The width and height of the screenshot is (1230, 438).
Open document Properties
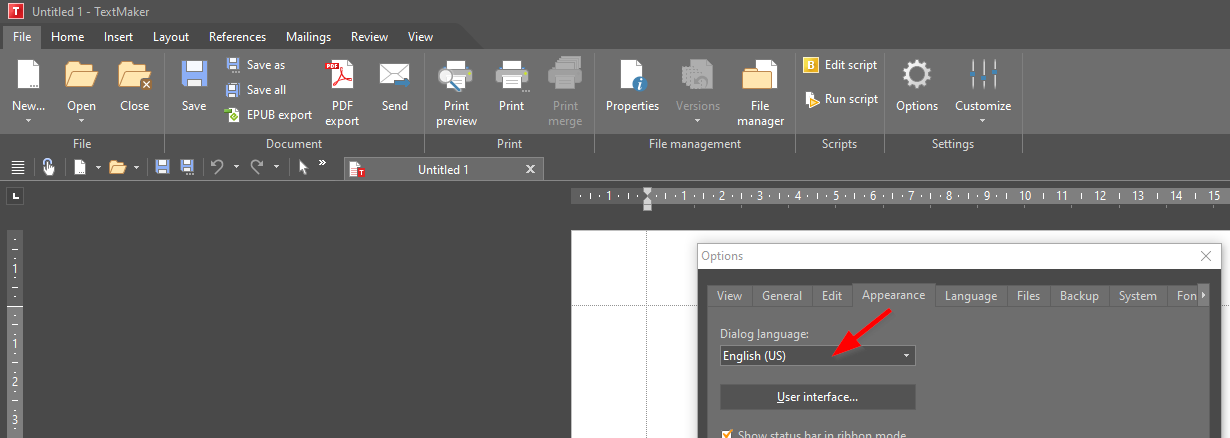(x=632, y=77)
